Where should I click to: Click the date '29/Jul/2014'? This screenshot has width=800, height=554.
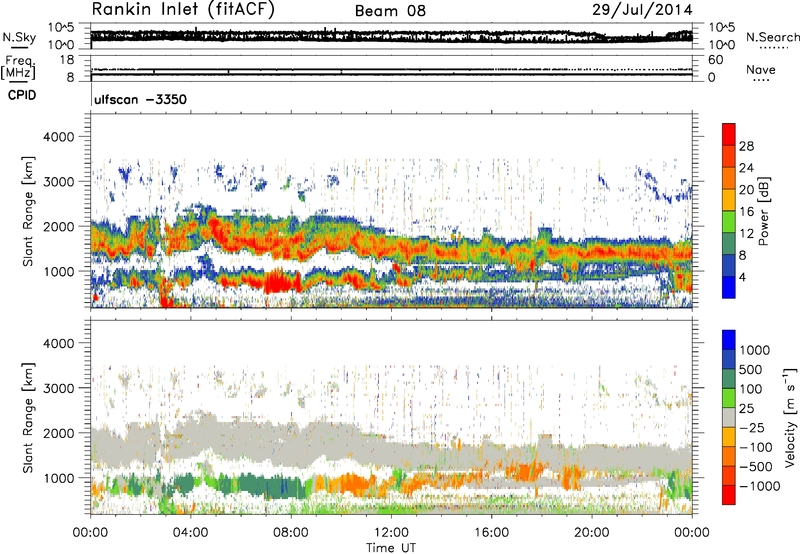pos(642,10)
